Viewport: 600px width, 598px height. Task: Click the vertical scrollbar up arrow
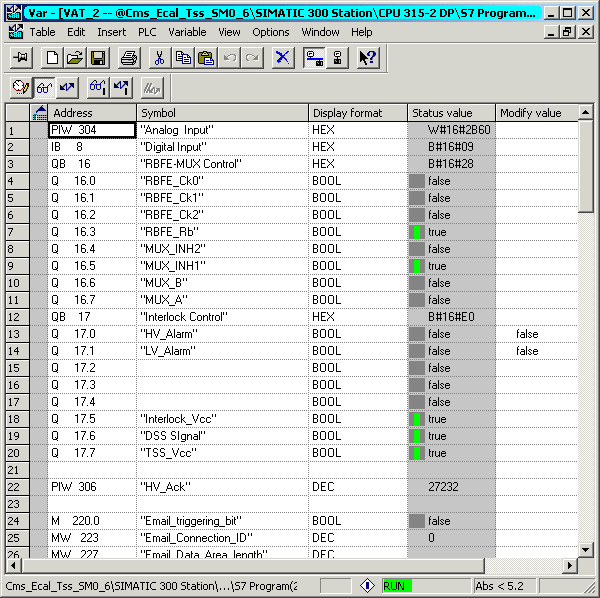pos(585,112)
